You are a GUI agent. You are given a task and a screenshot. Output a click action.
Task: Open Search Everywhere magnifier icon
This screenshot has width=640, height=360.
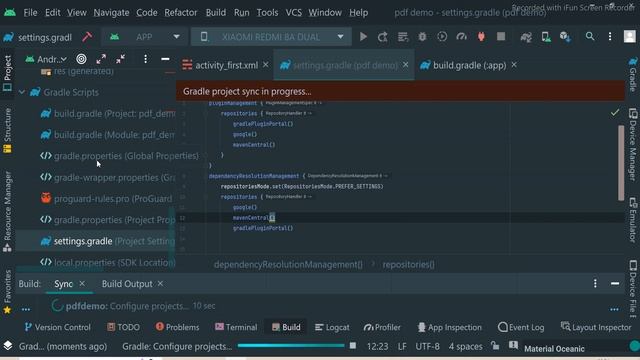point(590,37)
